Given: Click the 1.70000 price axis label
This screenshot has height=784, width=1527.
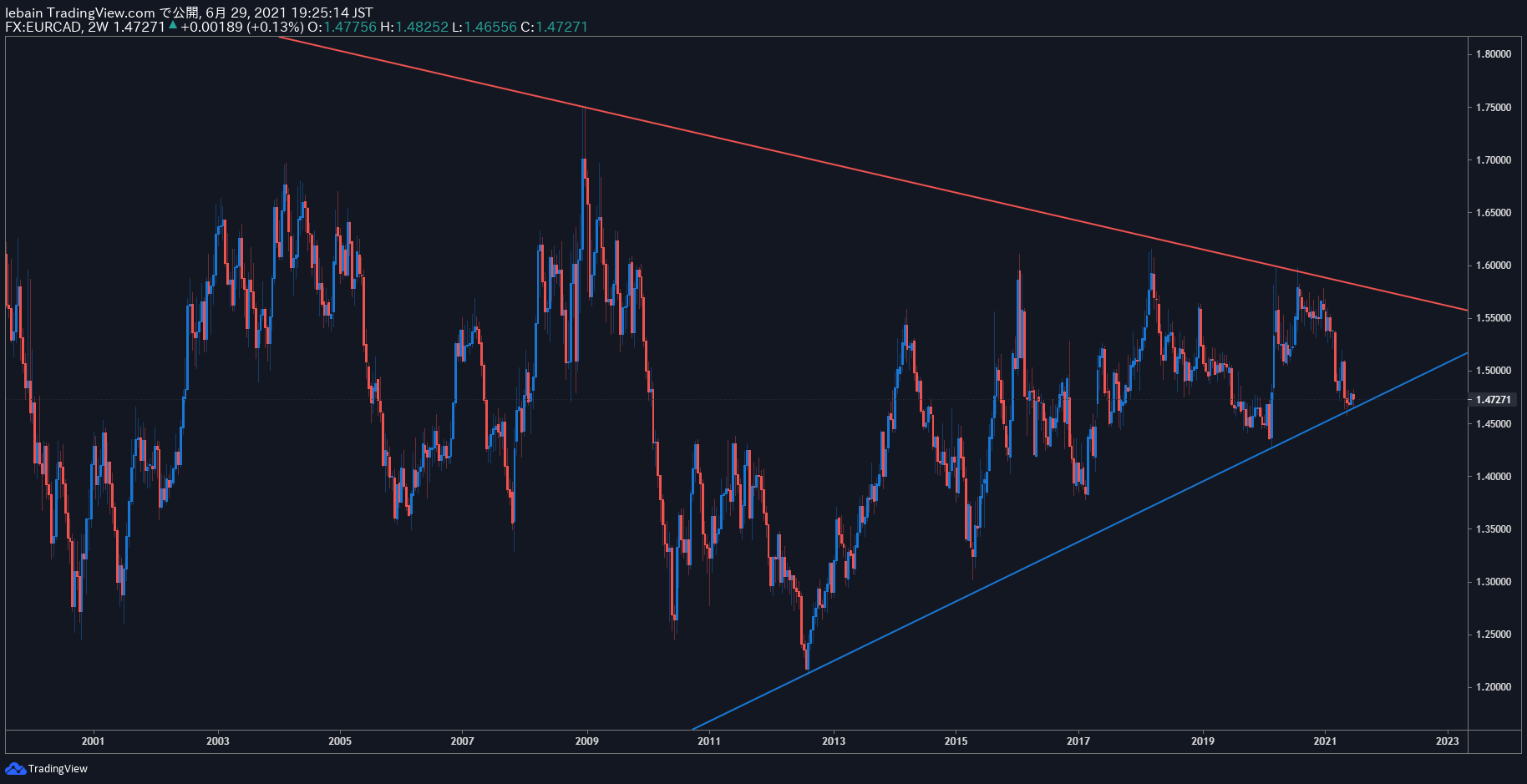Looking at the screenshot, I should pos(1494,160).
